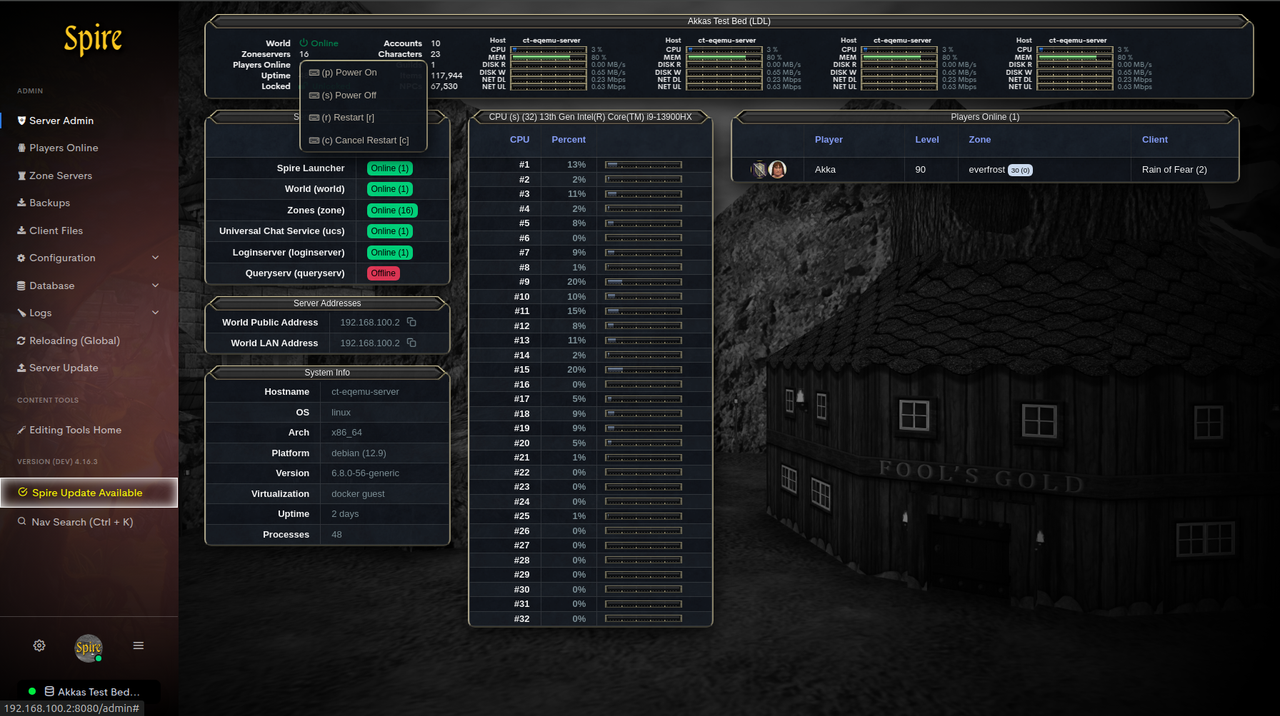Go to Players Online in sidebar

point(88,148)
